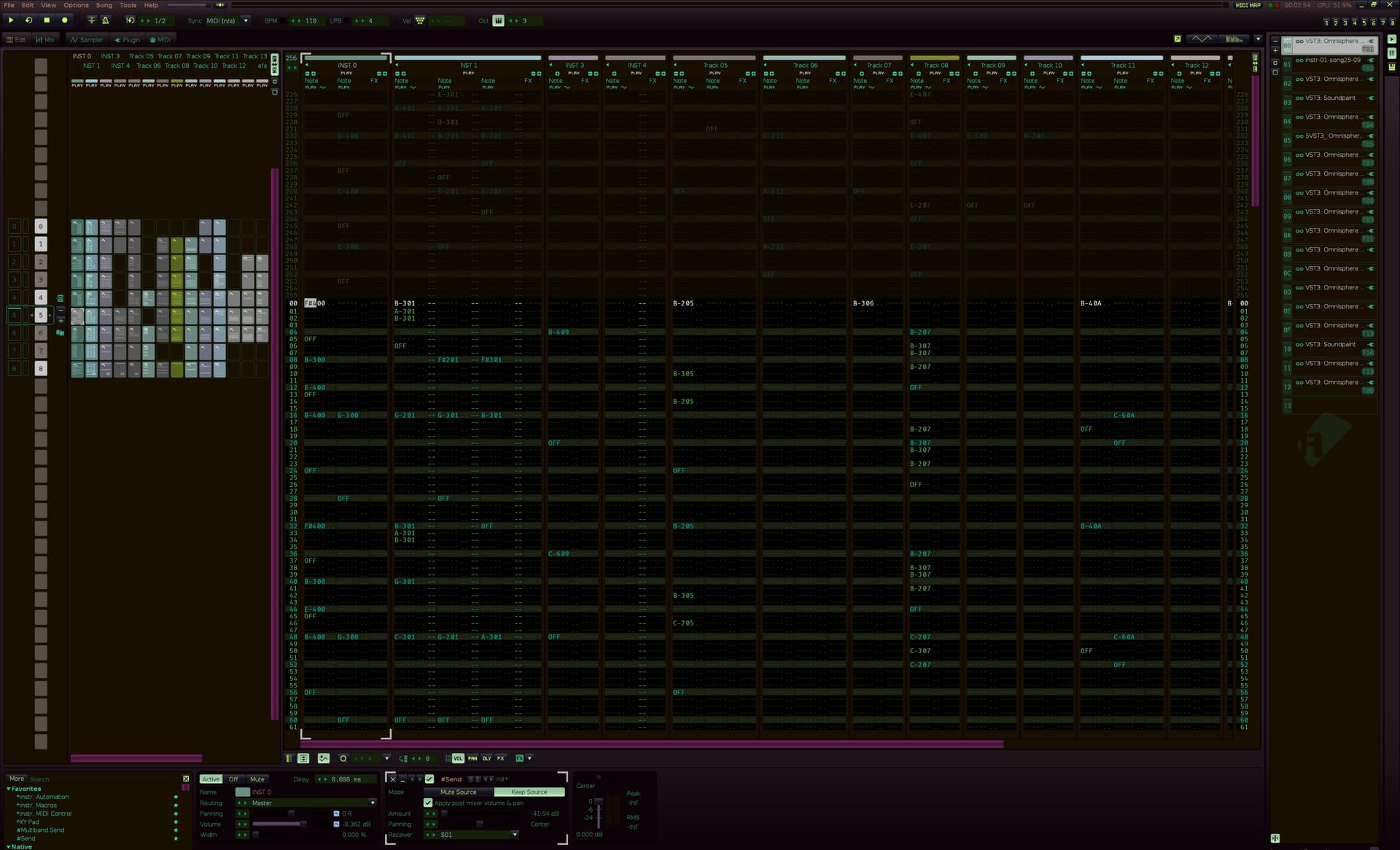Toggle the DLY column button
This screenshot has width=1400, height=850.
pos(486,758)
